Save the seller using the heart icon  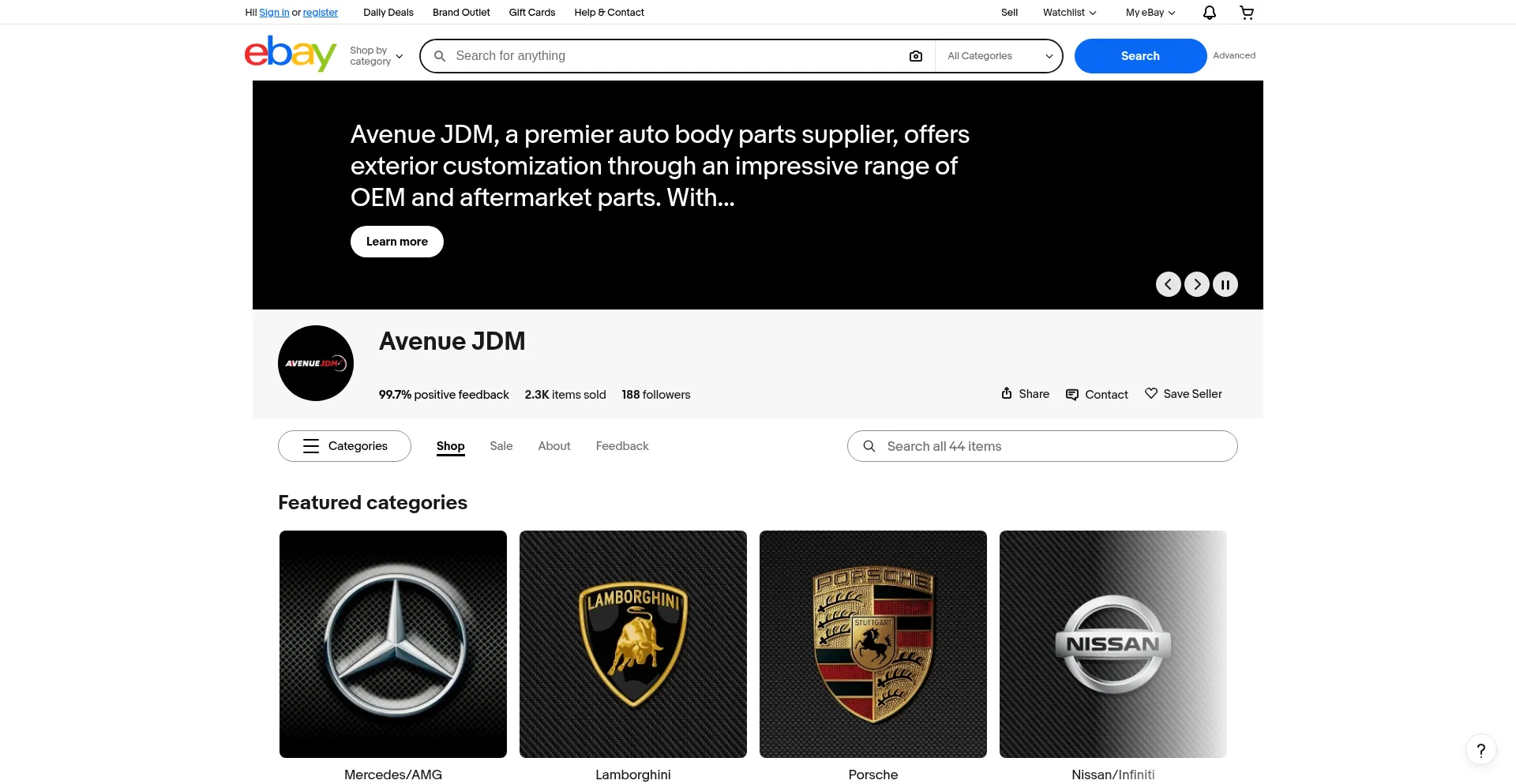(x=1183, y=394)
